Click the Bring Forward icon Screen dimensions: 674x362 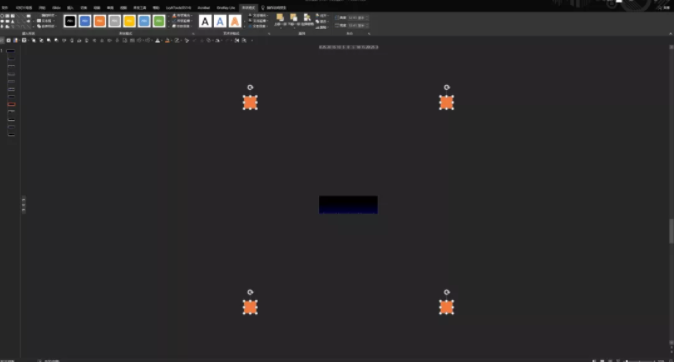click(x=280, y=17)
